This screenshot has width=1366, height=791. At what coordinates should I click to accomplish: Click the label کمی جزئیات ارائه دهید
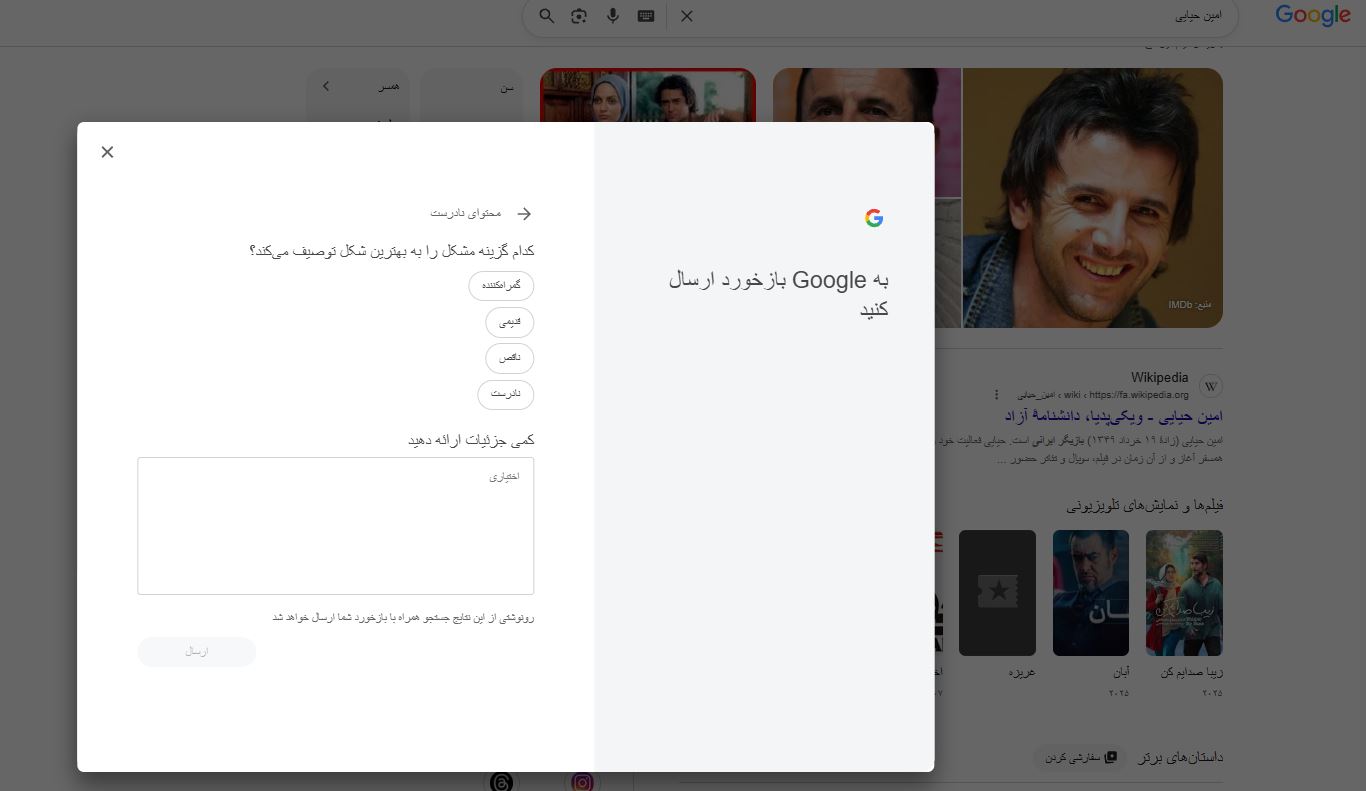471,440
